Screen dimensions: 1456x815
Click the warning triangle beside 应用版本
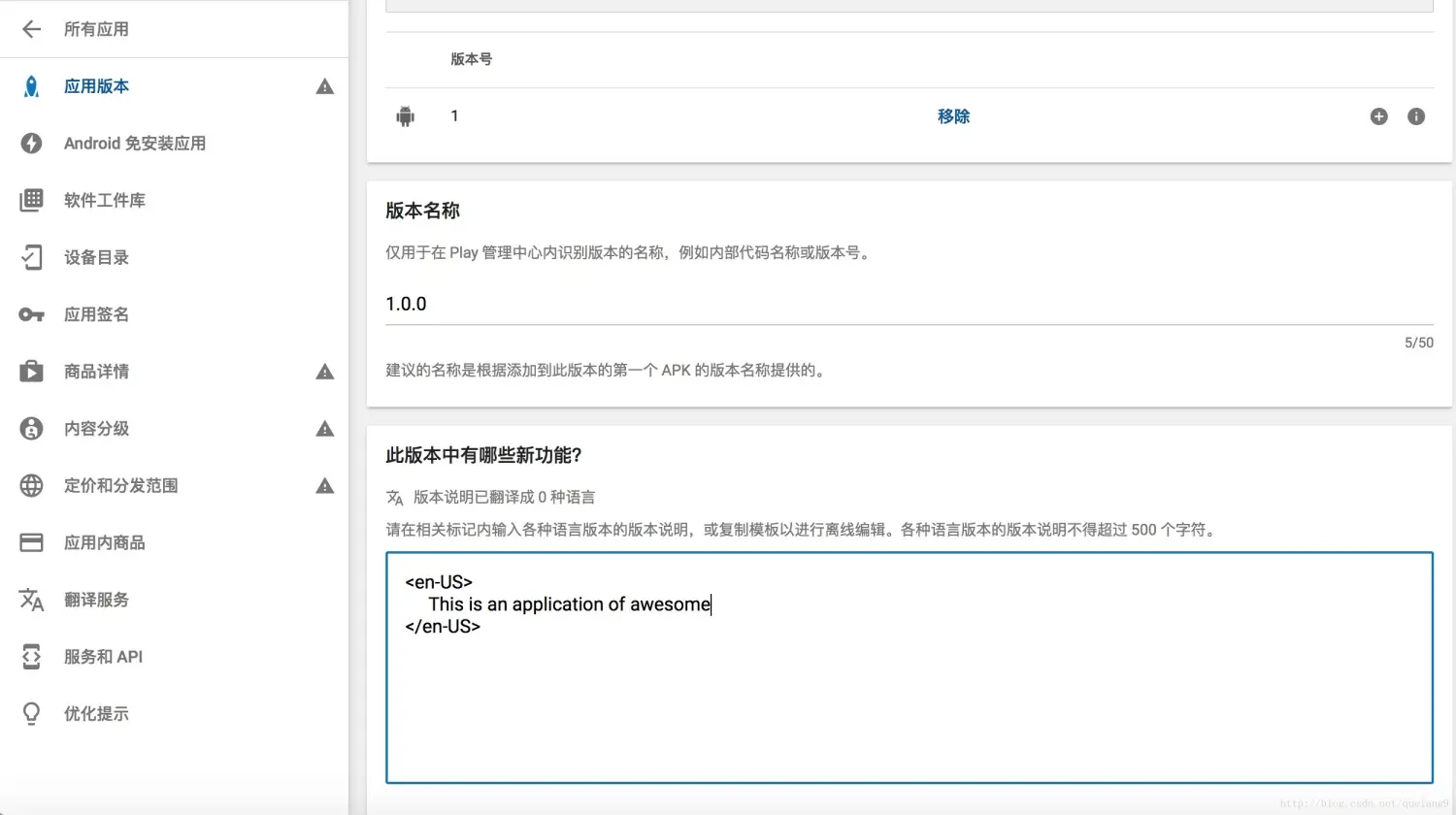tap(325, 86)
